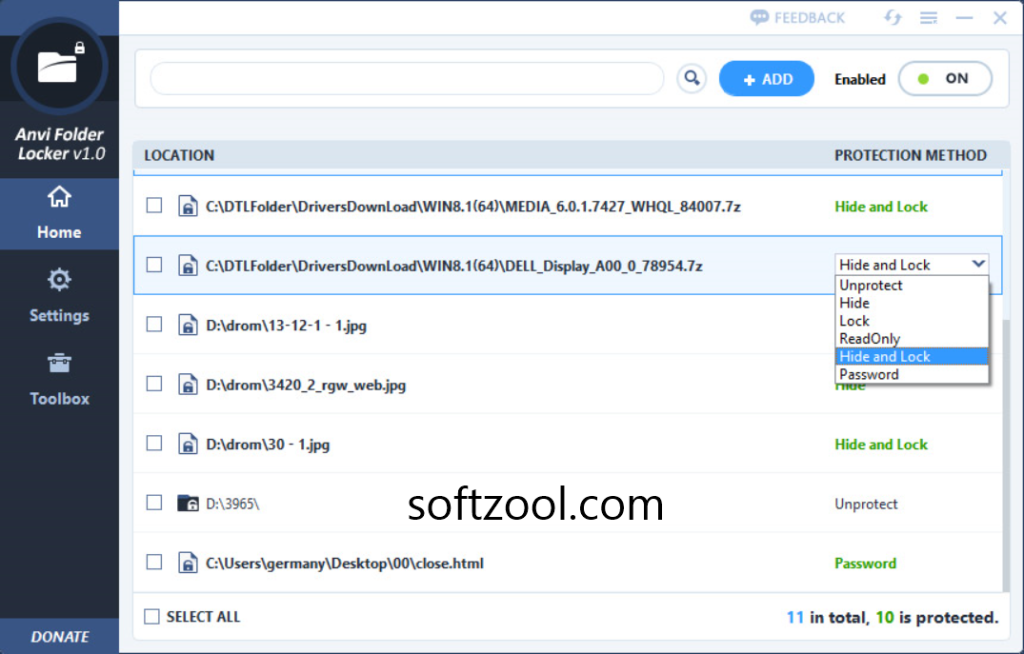Select ReadOnly from the dropdown menu
This screenshot has width=1024, height=654.
point(869,338)
